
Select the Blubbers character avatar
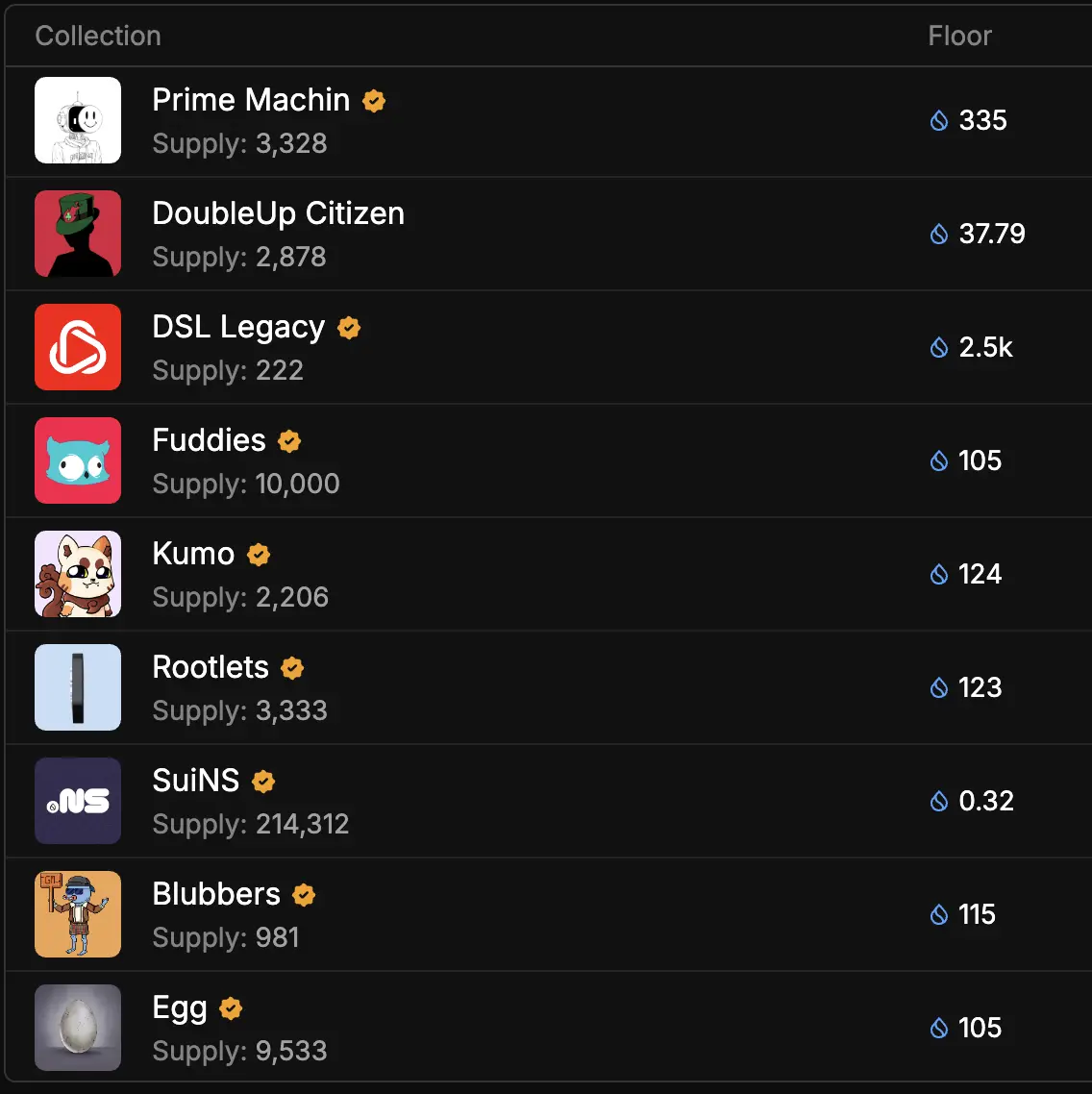tap(78, 914)
